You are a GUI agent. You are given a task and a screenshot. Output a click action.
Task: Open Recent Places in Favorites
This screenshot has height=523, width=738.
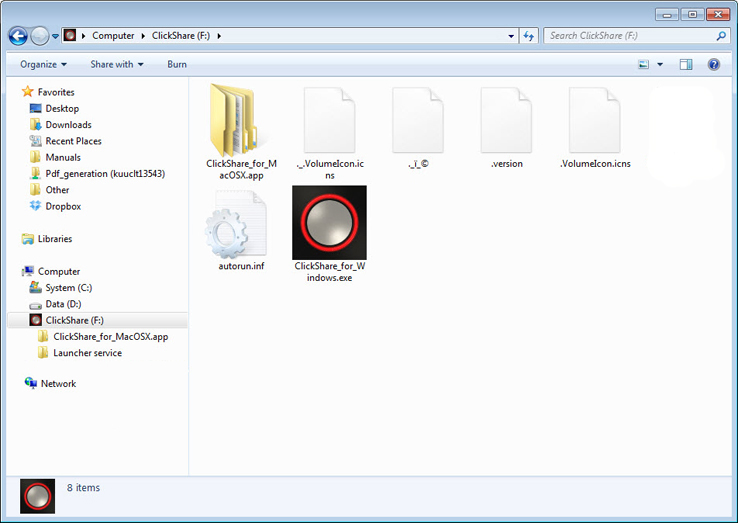tap(73, 141)
